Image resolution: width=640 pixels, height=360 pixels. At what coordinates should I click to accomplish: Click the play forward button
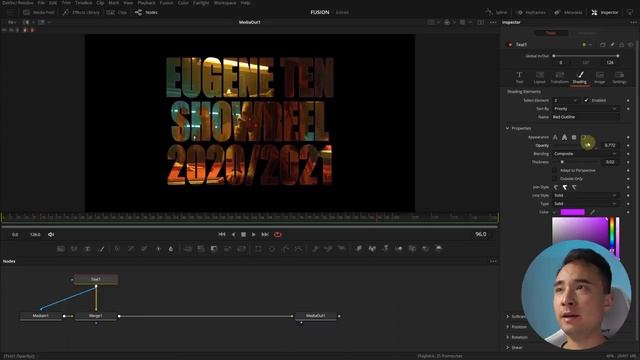point(253,234)
